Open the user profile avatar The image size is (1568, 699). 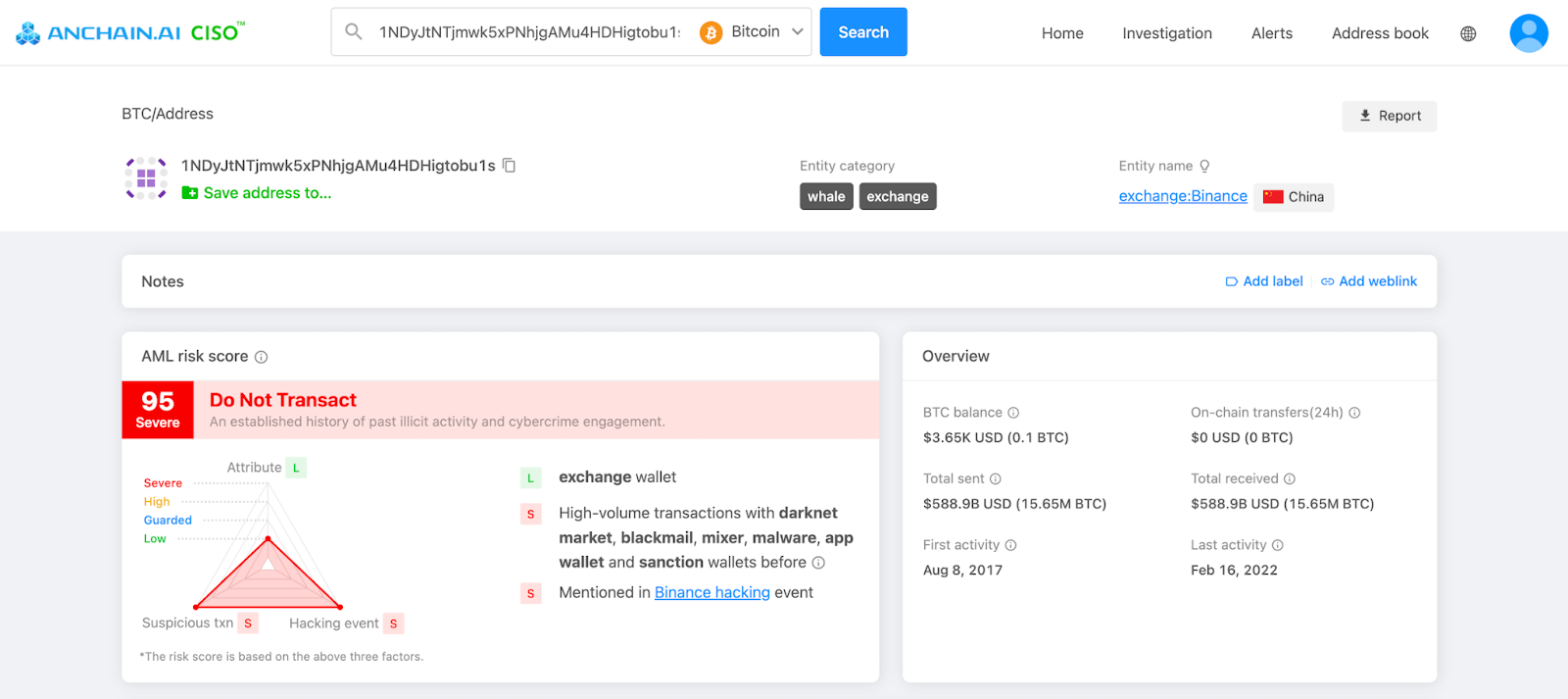(1529, 33)
